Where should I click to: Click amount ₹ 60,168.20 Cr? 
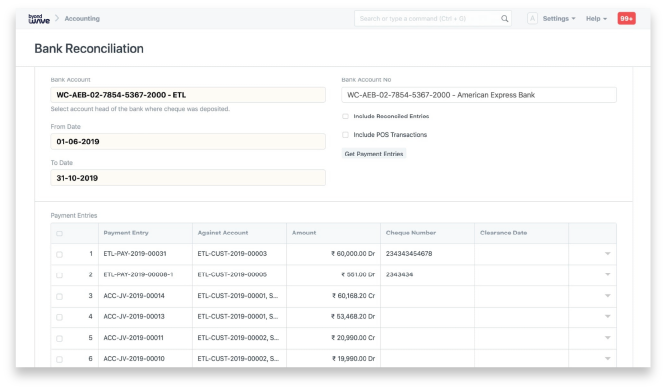click(353, 296)
